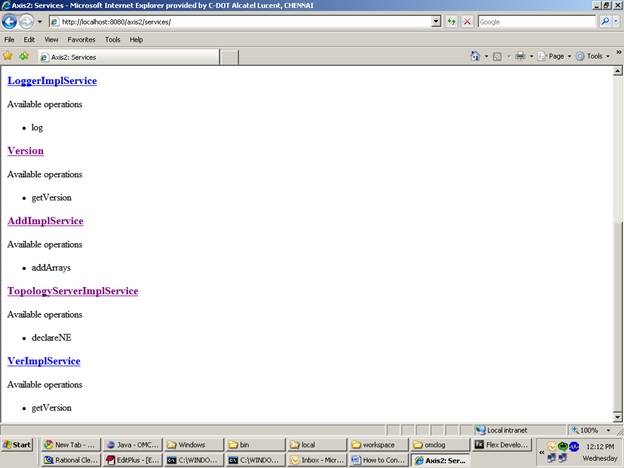Switch to Axis2: Ser... taskbar button
The width and height of the screenshot is (624, 468).
(441, 460)
